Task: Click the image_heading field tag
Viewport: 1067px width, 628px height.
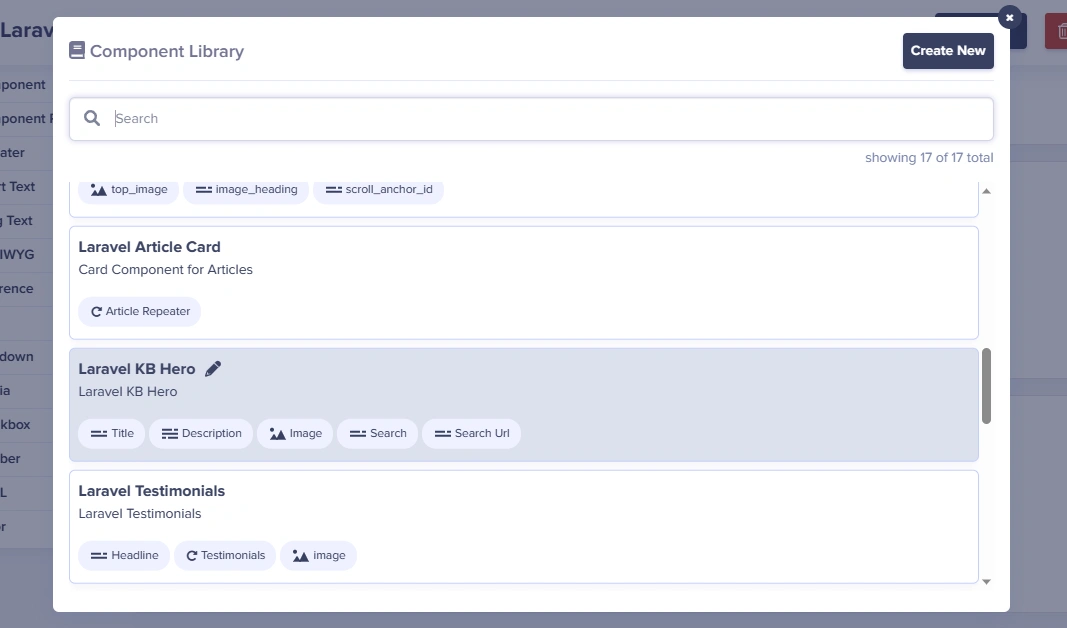Action: (x=246, y=189)
